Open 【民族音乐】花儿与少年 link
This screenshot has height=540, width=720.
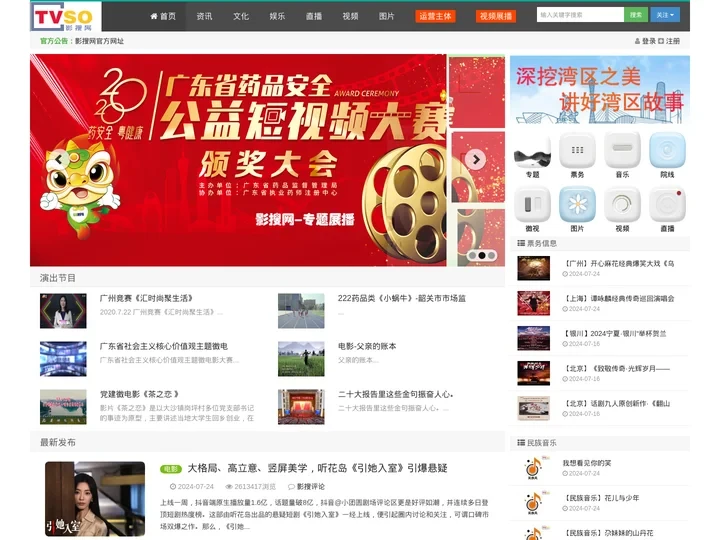tap(601, 498)
